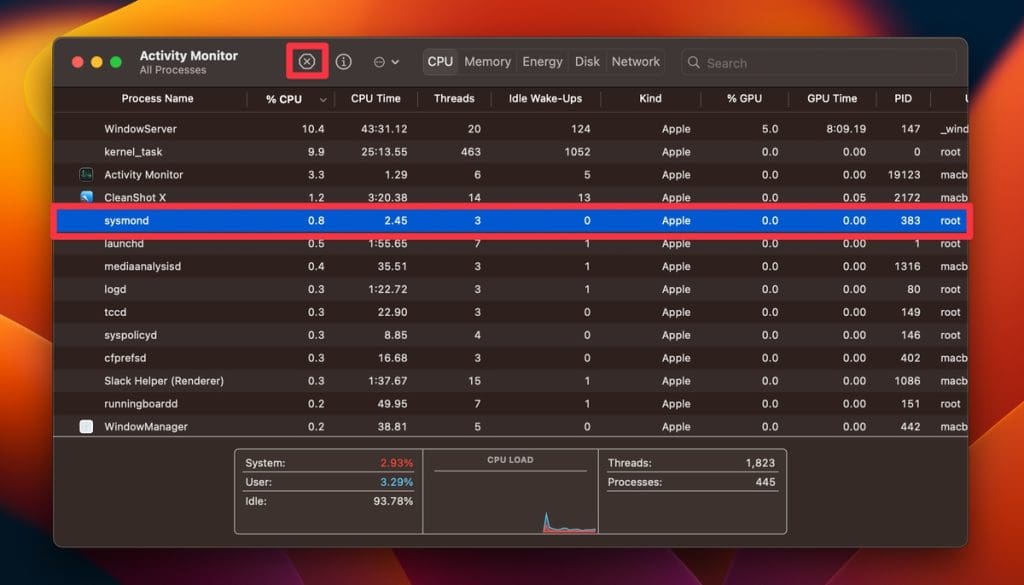Select the mediaanalysisd process row
The height and width of the screenshot is (585, 1024).
tap(511, 266)
